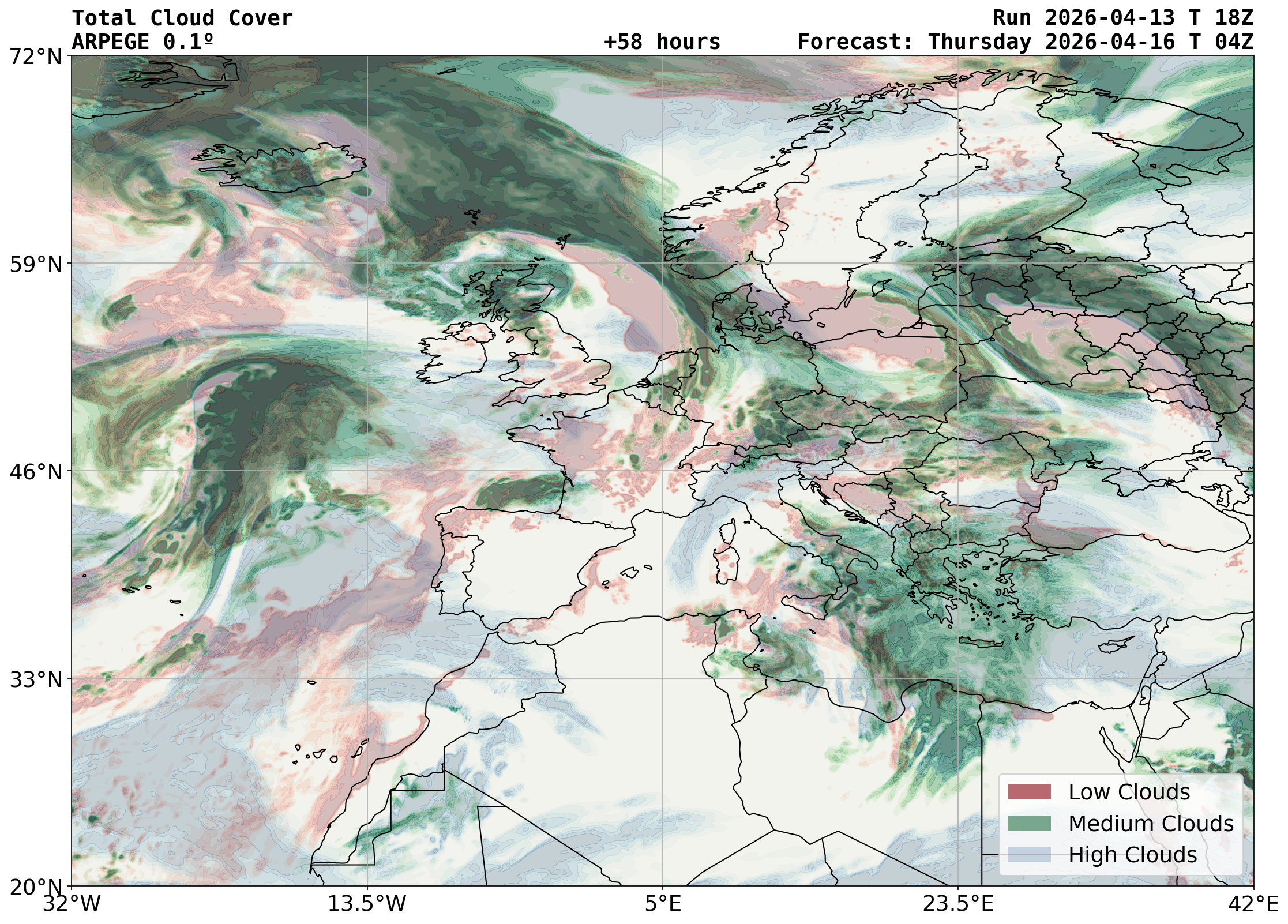1288x924 pixels.
Task: Click the 33°N latitude axis label
Action: [36, 679]
